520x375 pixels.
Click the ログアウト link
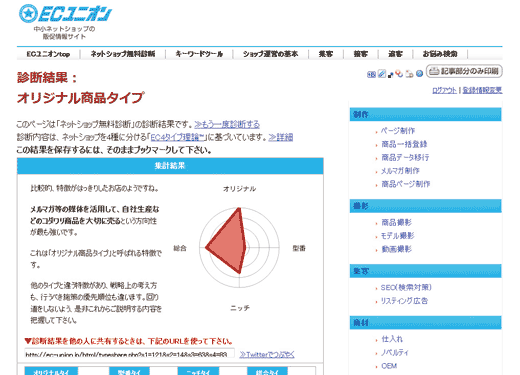(444, 90)
